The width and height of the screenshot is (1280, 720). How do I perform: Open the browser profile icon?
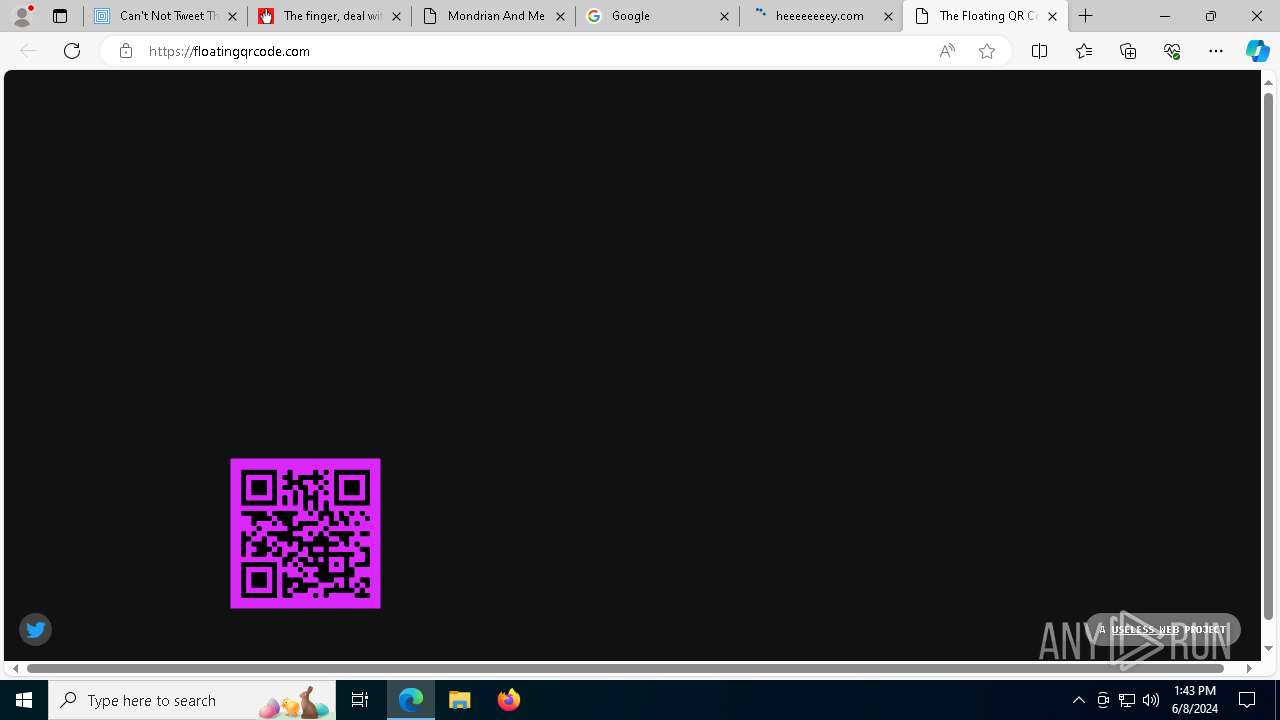pyautogui.click(x=21, y=16)
